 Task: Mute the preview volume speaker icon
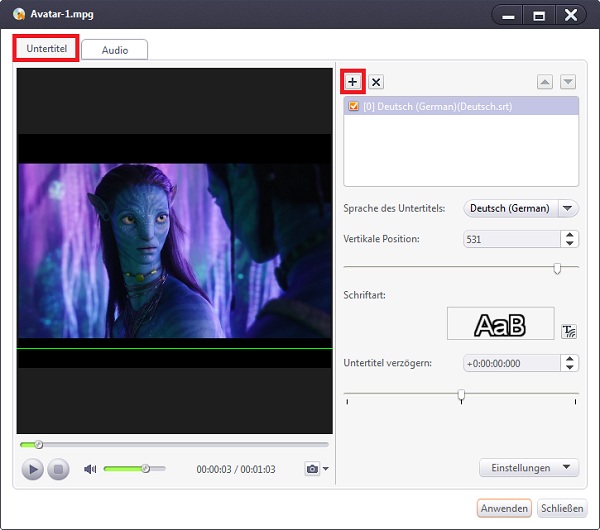tap(90, 469)
